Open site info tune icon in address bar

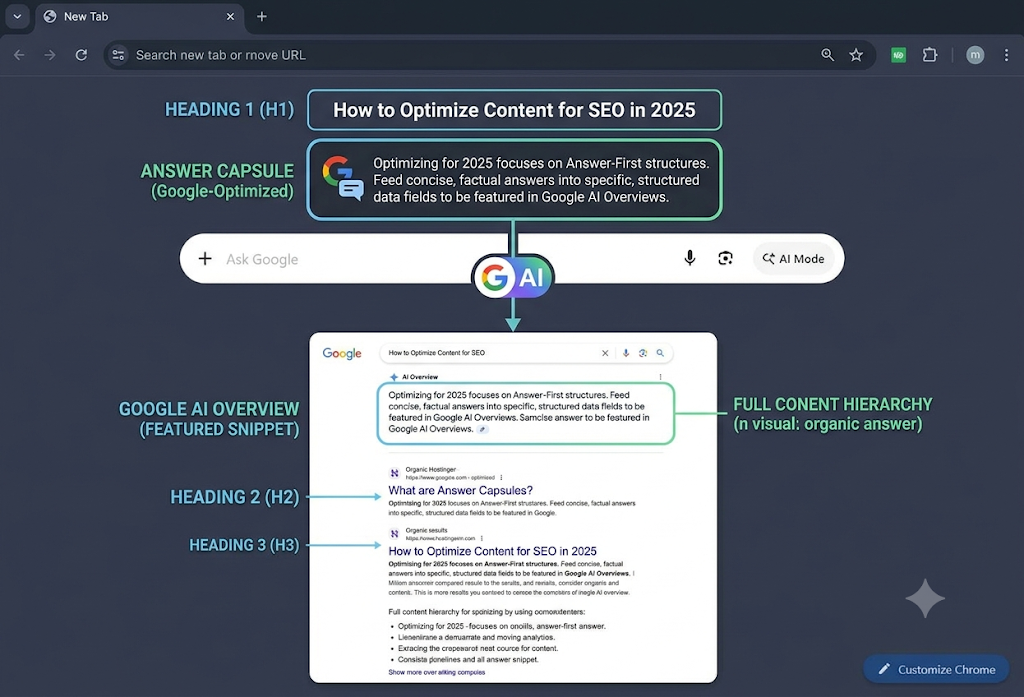coord(118,55)
